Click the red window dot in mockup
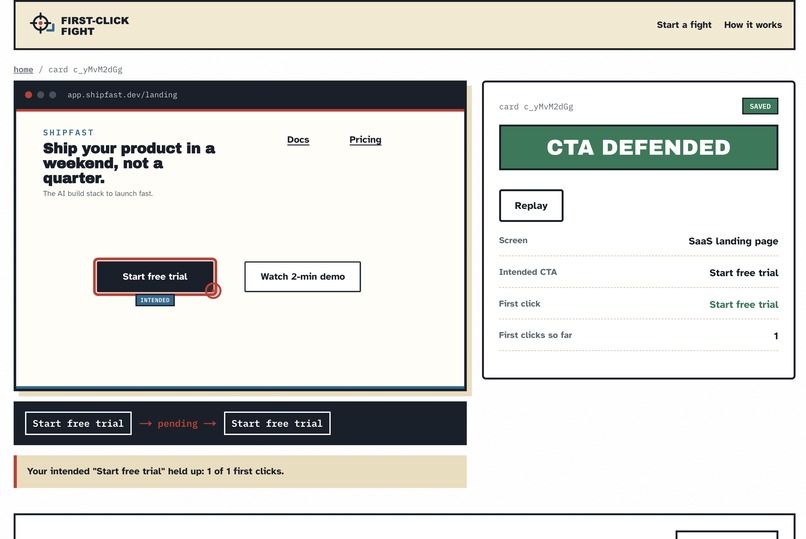The height and width of the screenshot is (539, 806). tap(29, 95)
